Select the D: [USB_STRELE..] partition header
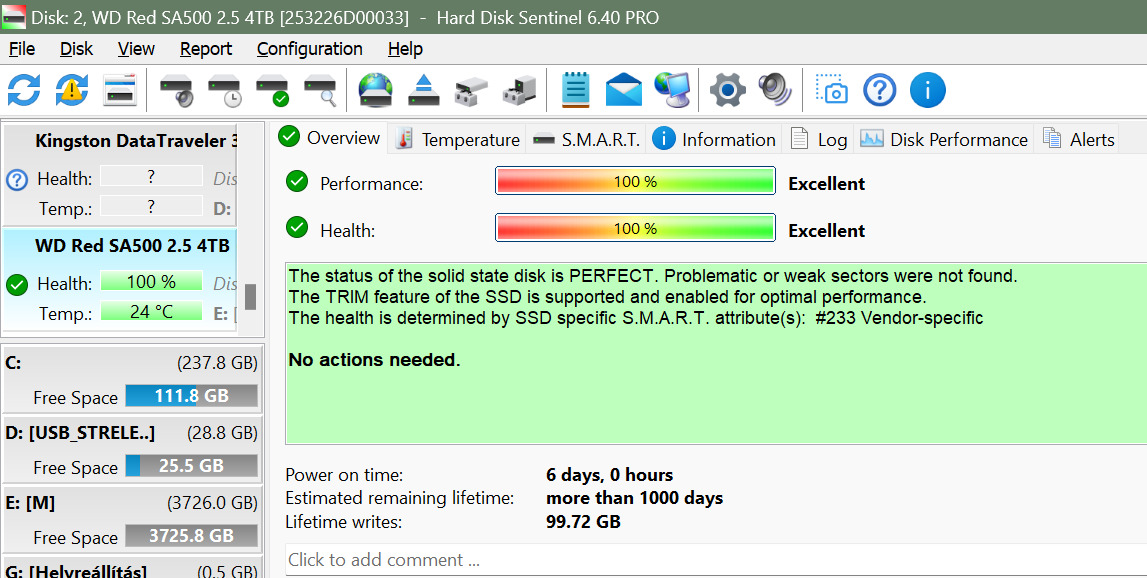The height and width of the screenshot is (578, 1147). click(x=132, y=432)
